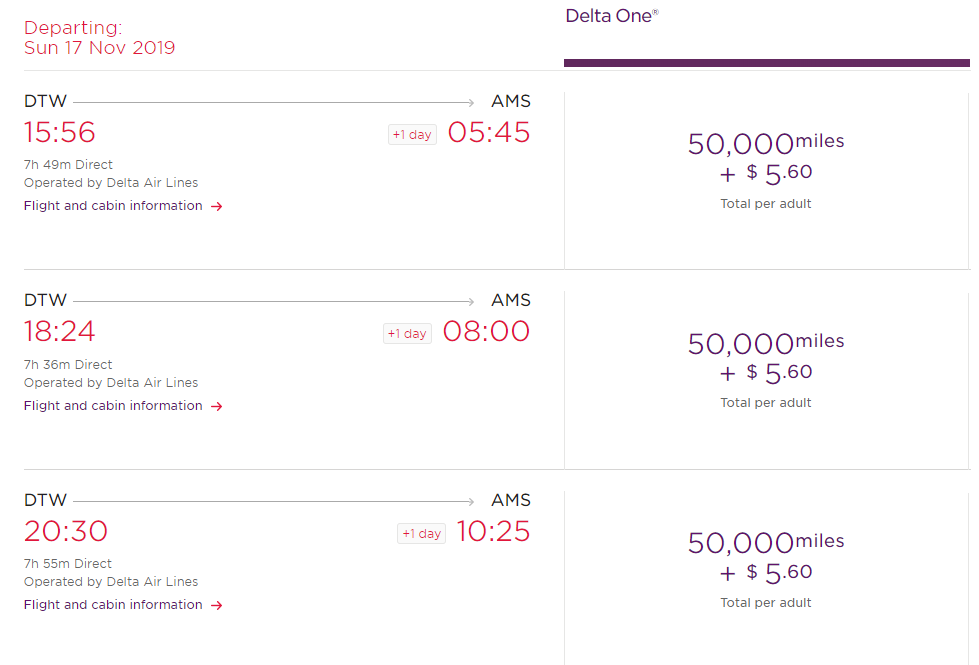Viewport: 979px width, 665px height.
Task: Click the 18:24 departure time
Action: (60, 331)
